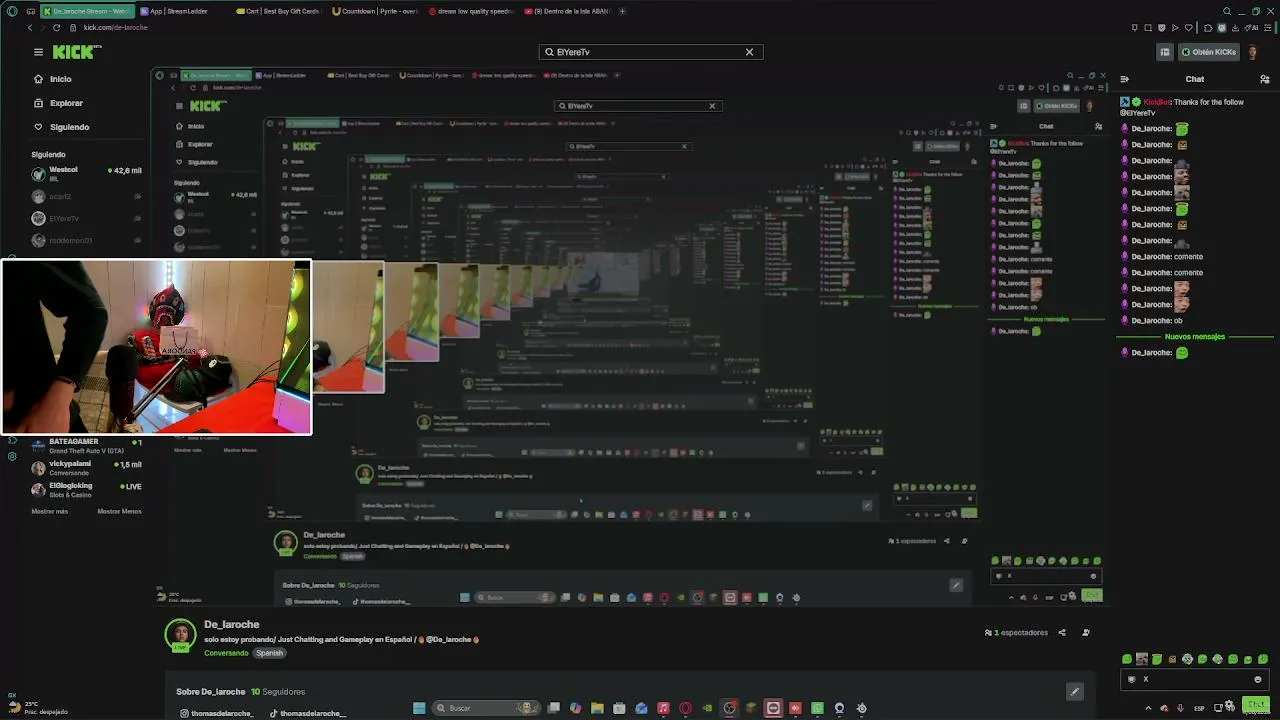Screen dimensions: 1280x720
Task: Open the Windows Start menu
Action: [x=419, y=708]
